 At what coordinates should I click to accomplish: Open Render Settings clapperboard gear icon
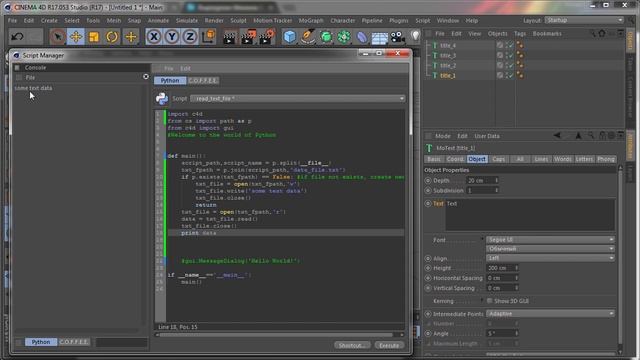(267, 37)
